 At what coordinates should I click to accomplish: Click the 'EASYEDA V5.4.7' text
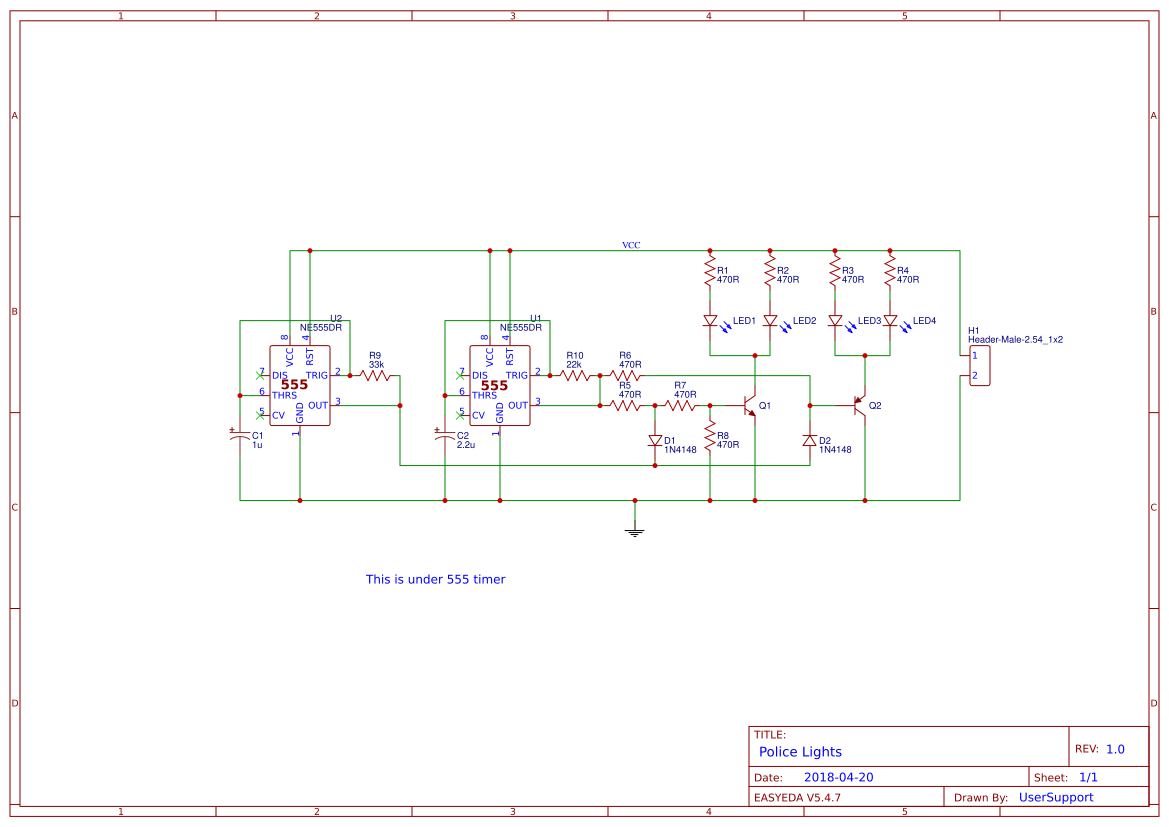[x=797, y=797]
